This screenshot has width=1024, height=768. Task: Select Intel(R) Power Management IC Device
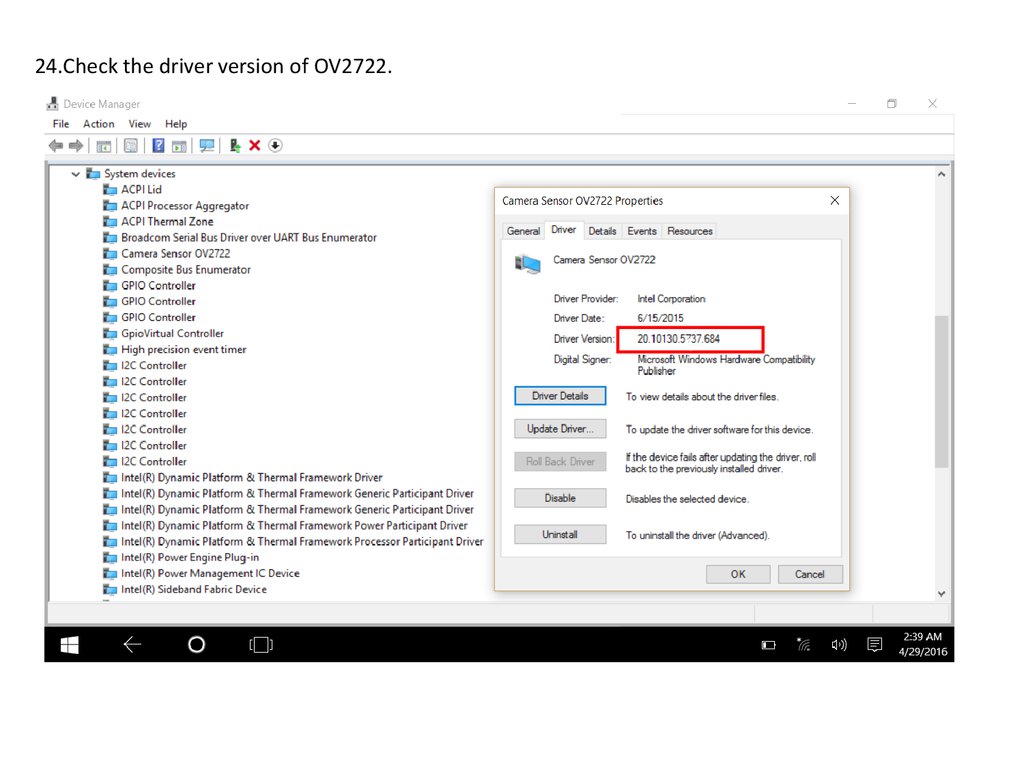pos(210,573)
